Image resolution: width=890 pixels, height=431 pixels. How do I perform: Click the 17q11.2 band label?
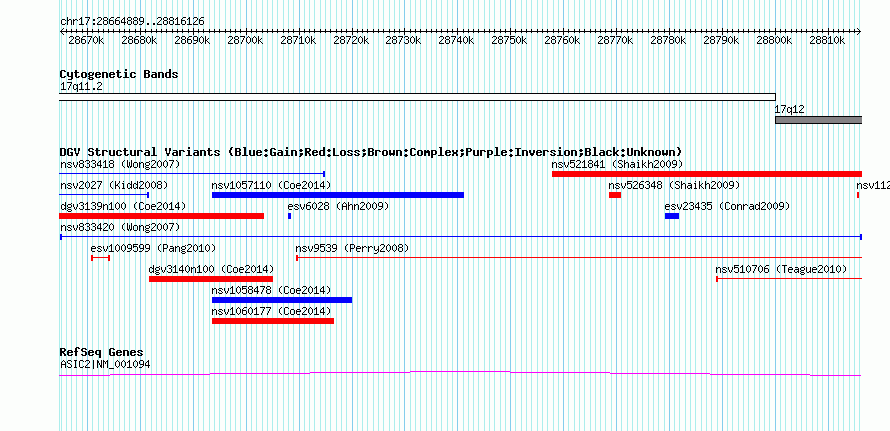(81, 87)
